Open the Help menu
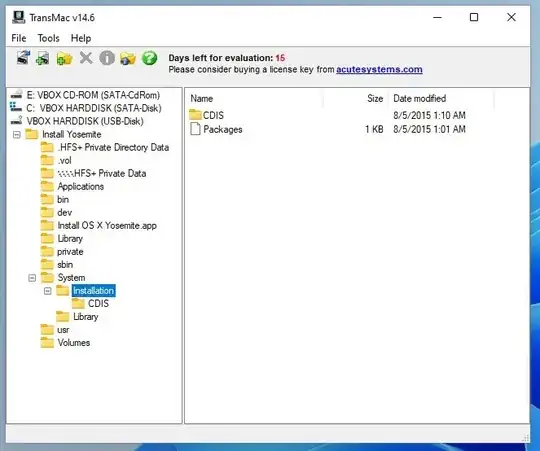 81,38
